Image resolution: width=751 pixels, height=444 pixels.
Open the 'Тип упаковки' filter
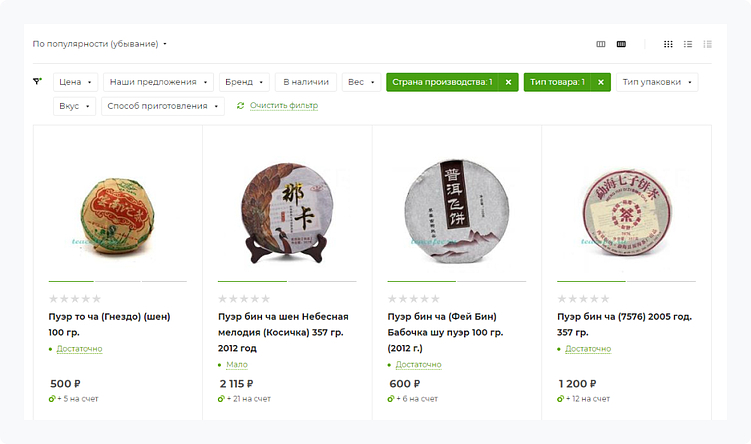click(x=656, y=82)
